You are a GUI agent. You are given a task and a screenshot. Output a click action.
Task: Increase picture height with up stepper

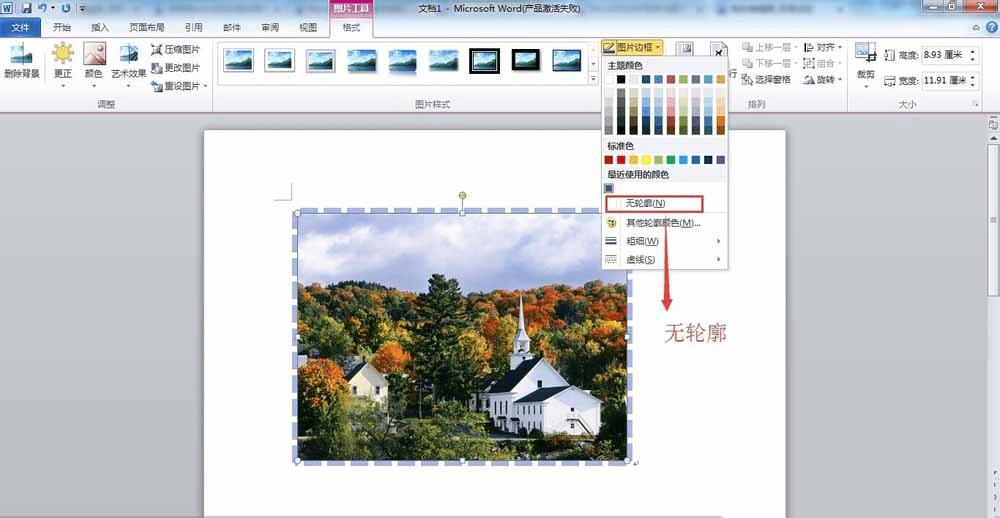click(x=973, y=51)
